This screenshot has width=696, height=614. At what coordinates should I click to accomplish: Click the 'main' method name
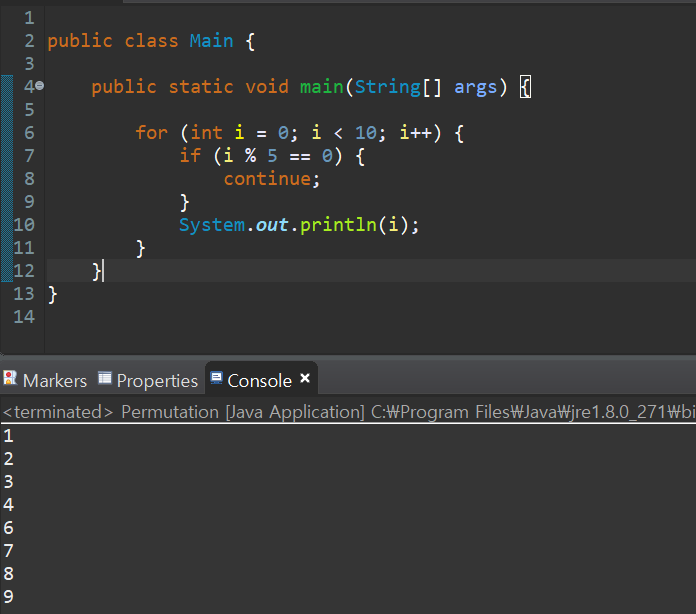coord(322,87)
